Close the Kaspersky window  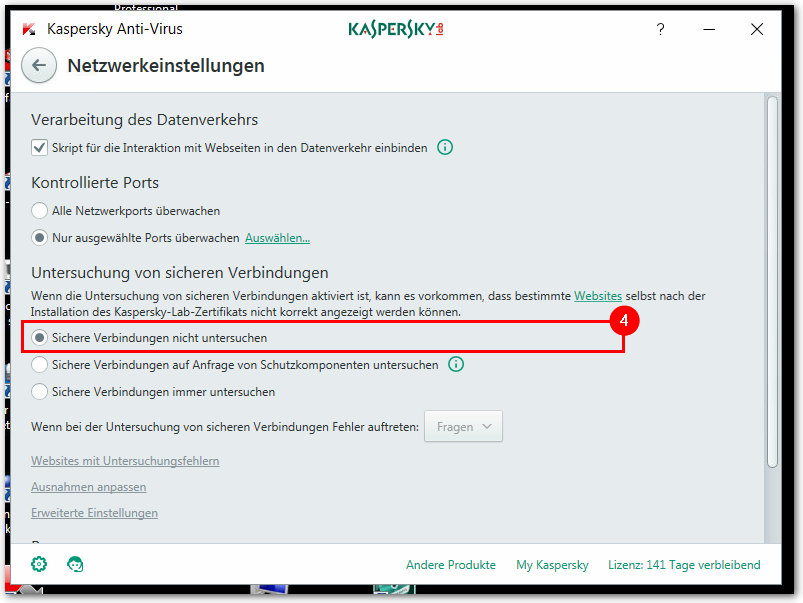[757, 29]
